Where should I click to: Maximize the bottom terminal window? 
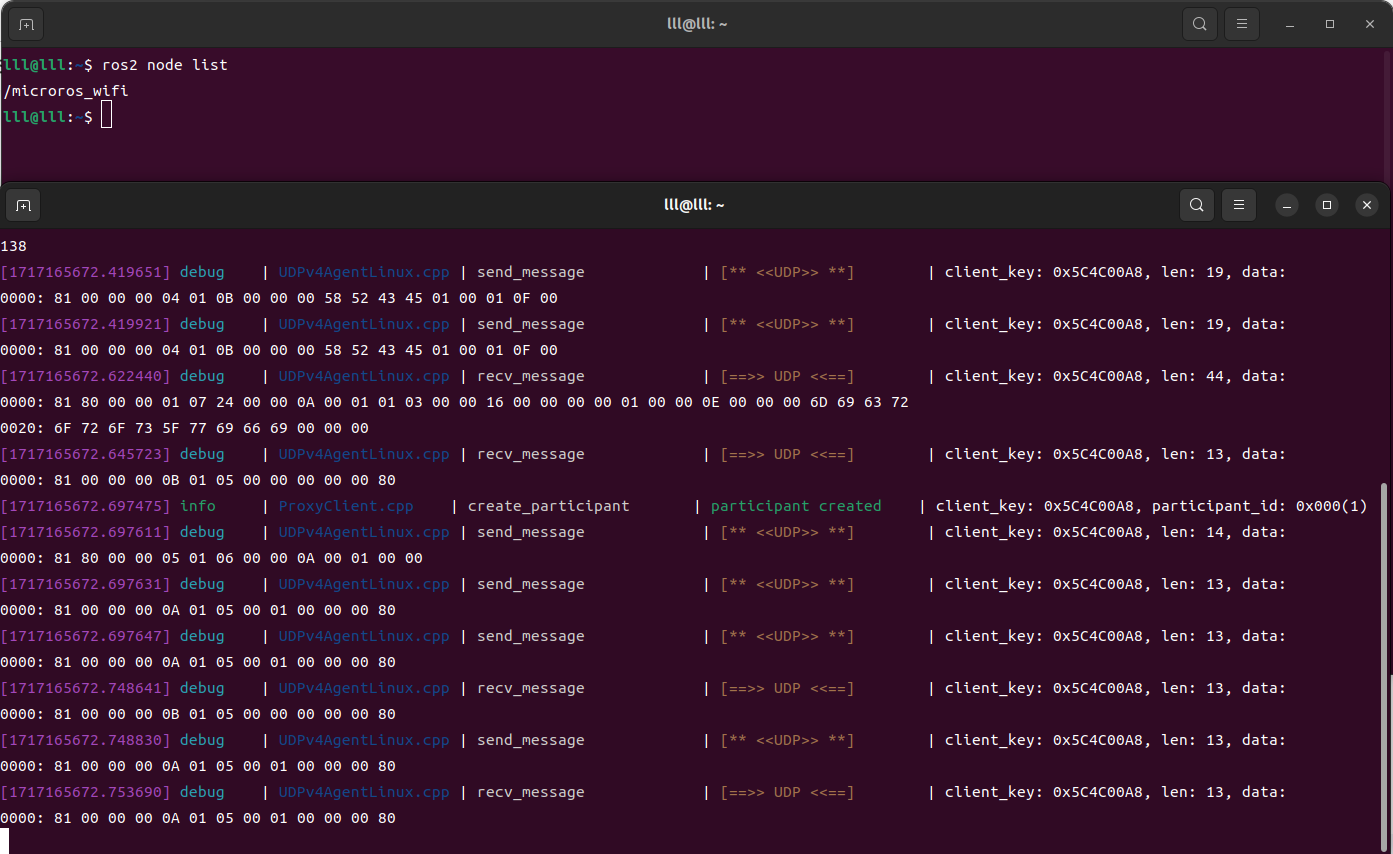click(x=1327, y=205)
